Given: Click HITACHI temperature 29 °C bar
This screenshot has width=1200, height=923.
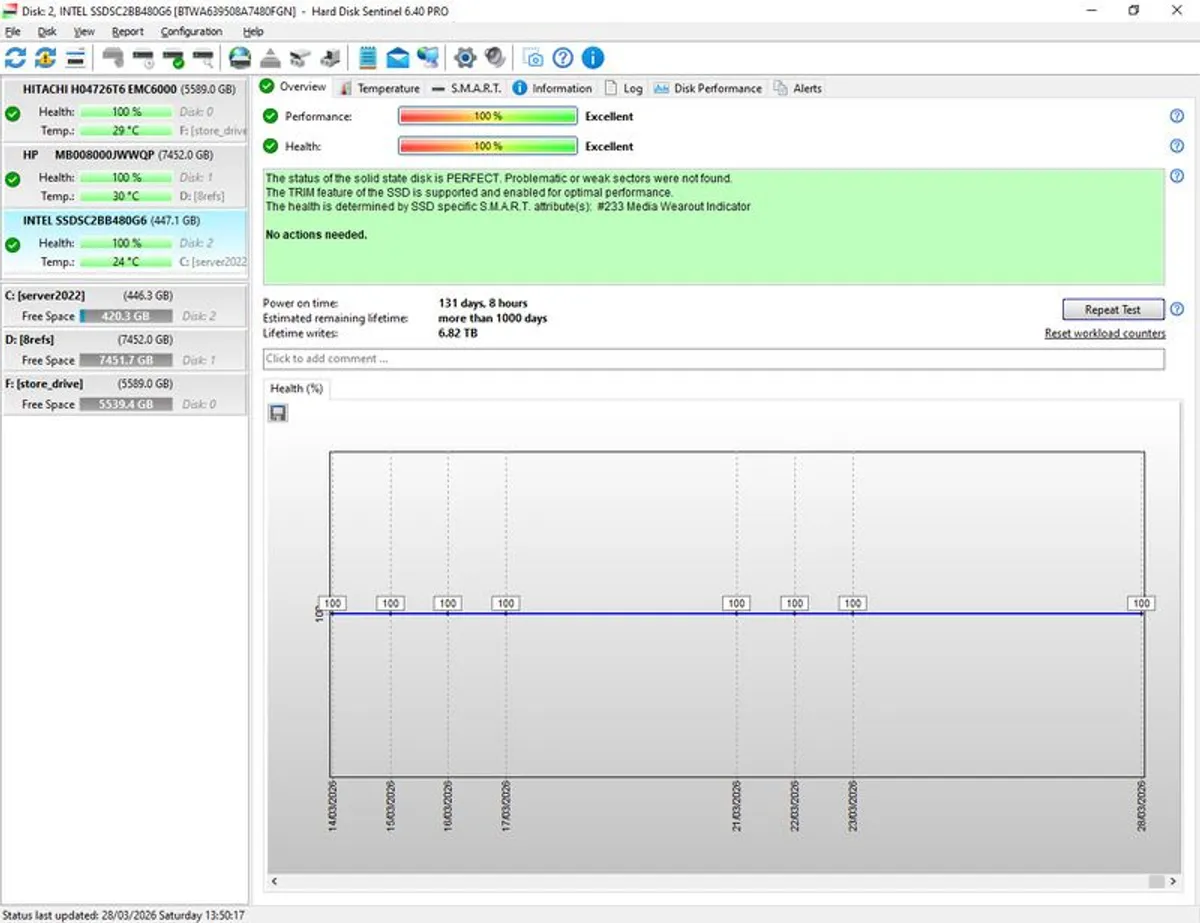Looking at the screenshot, I should click(126, 131).
